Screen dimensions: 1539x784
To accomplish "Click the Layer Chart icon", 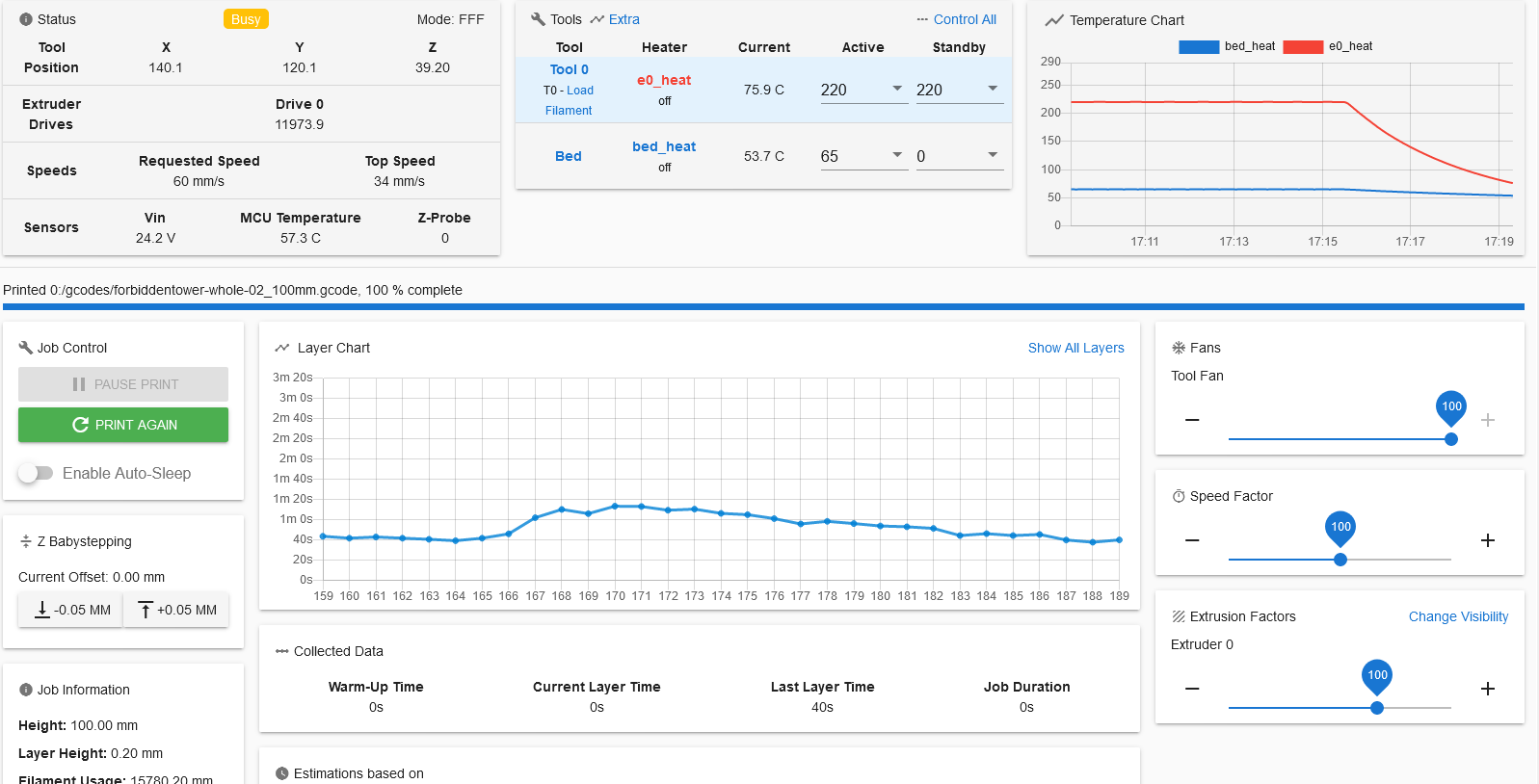I will (282, 348).
